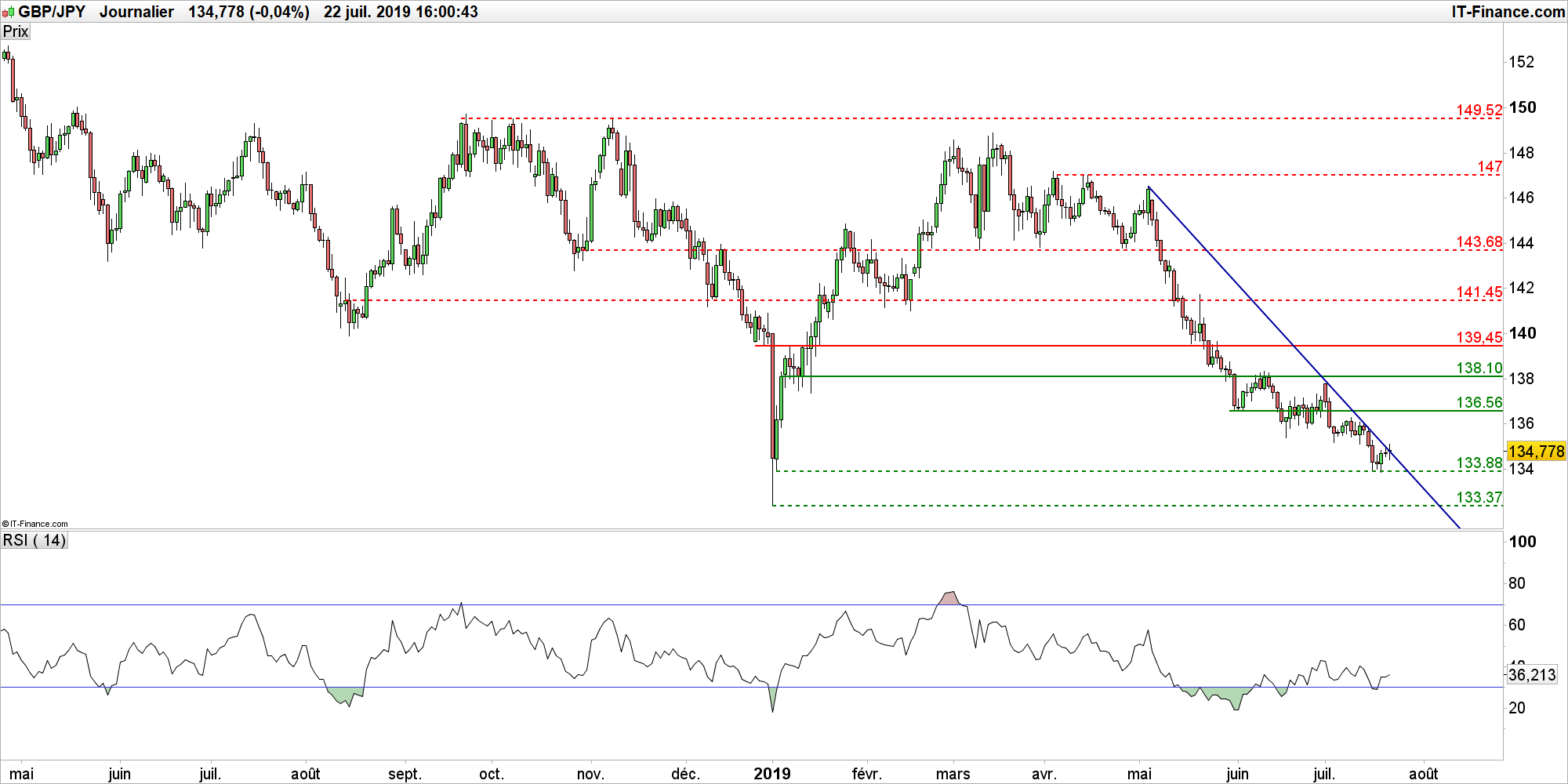Click the mars month label on time axis
The width and height of the screenshot is (1568, 784).
point(953,775)
